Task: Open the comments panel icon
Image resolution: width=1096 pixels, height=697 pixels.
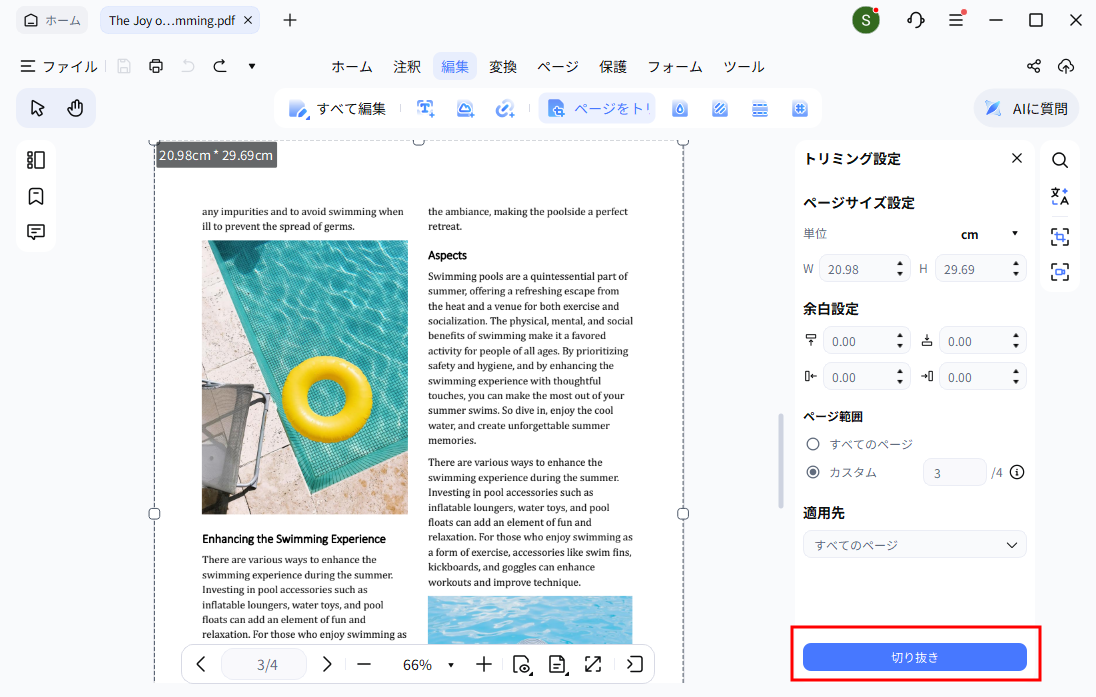Action: pos(36,232)
